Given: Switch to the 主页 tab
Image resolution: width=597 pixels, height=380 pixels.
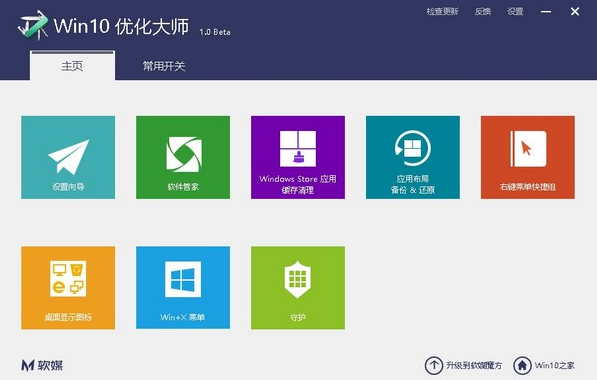Looking at the screenshot, I should click(x=72, y=66).
